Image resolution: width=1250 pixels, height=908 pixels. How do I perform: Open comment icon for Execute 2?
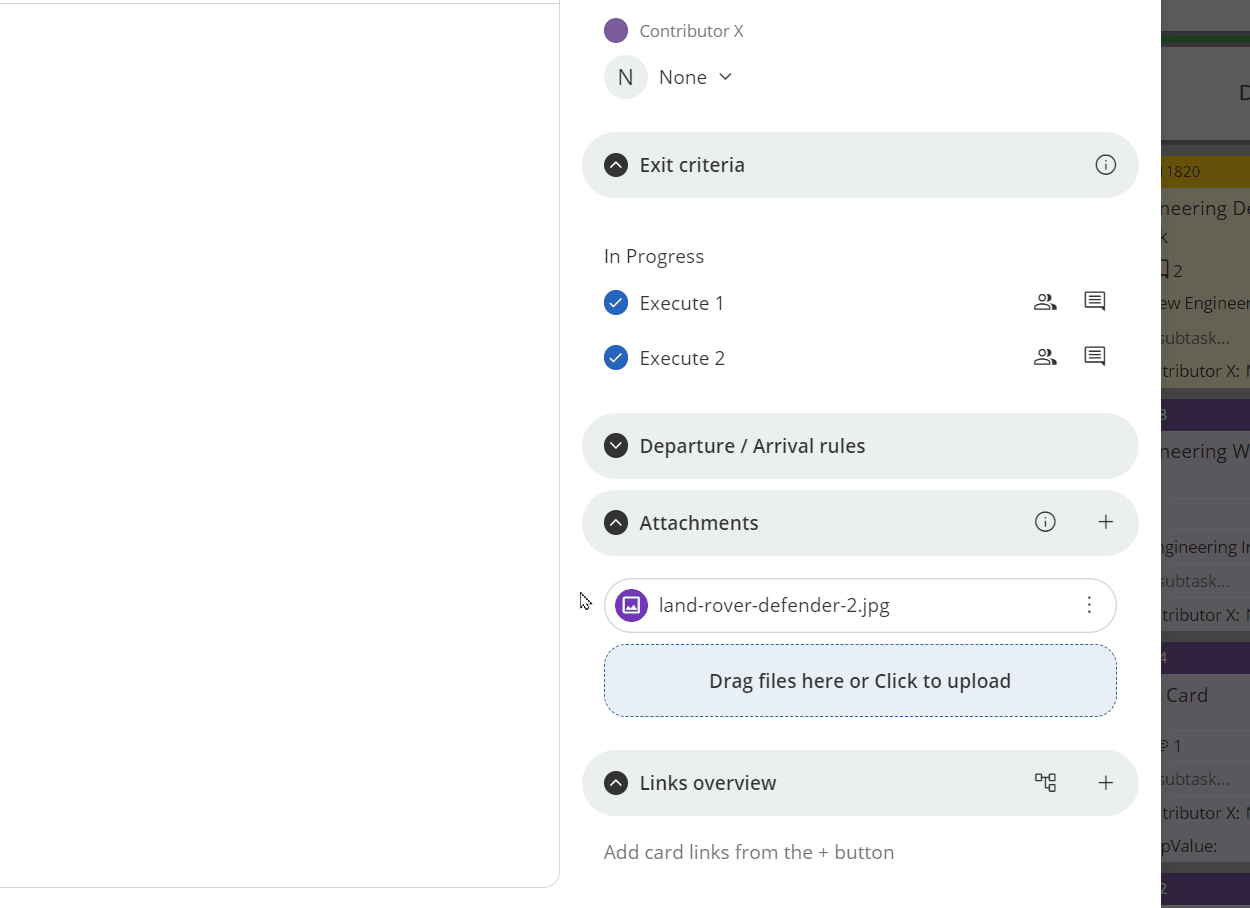point(1095,357)
